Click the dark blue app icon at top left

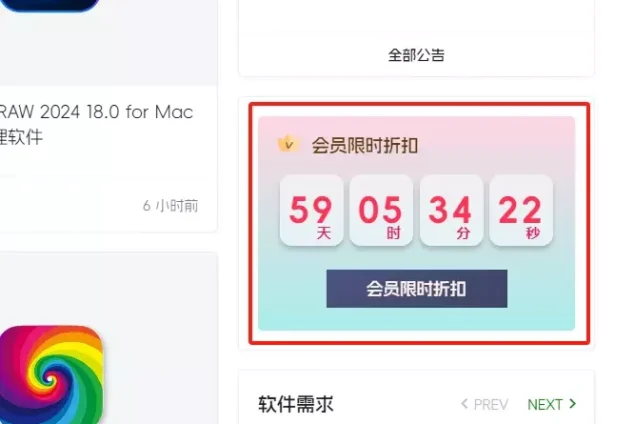click(x=50, y=6)
